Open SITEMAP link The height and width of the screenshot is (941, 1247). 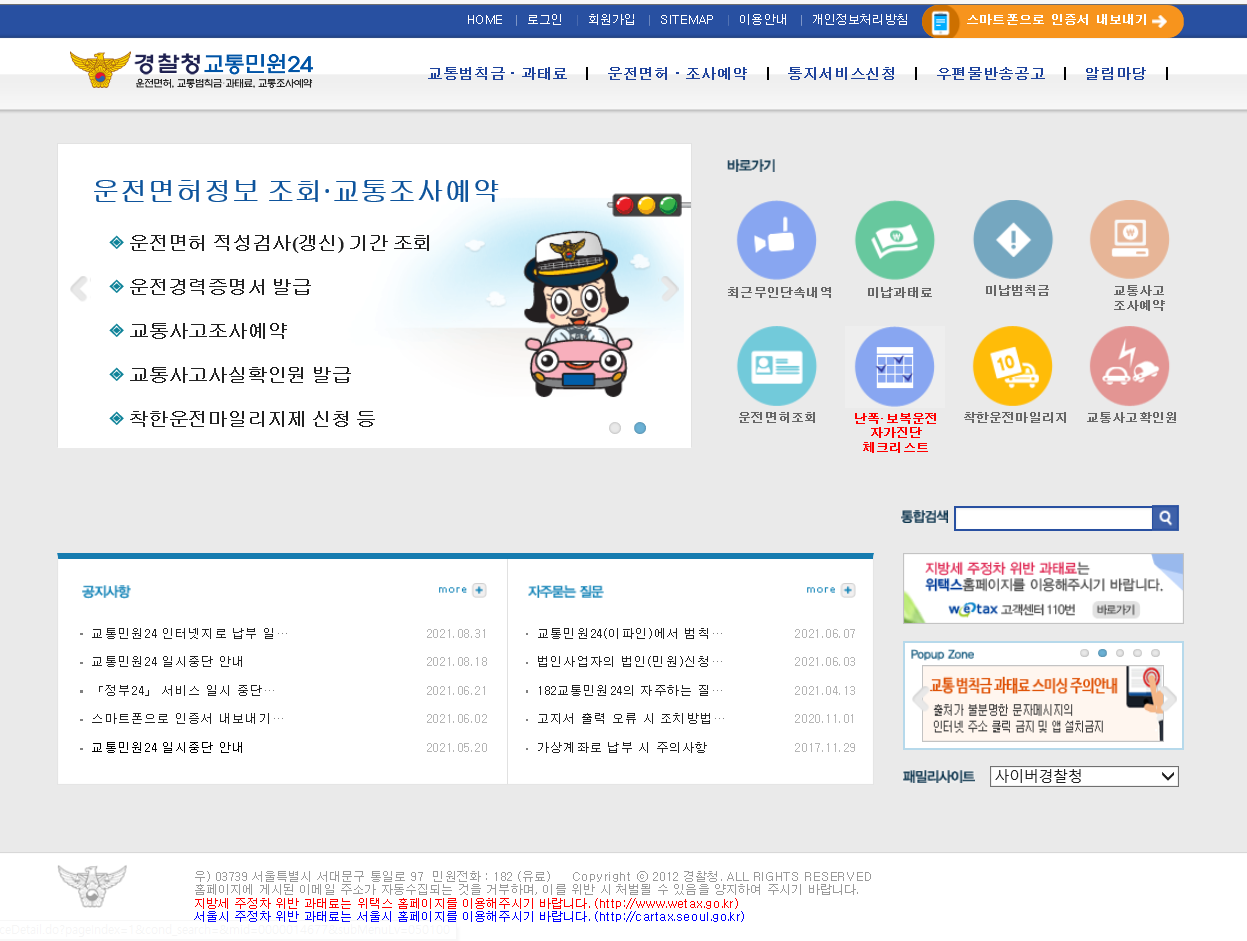687,20
